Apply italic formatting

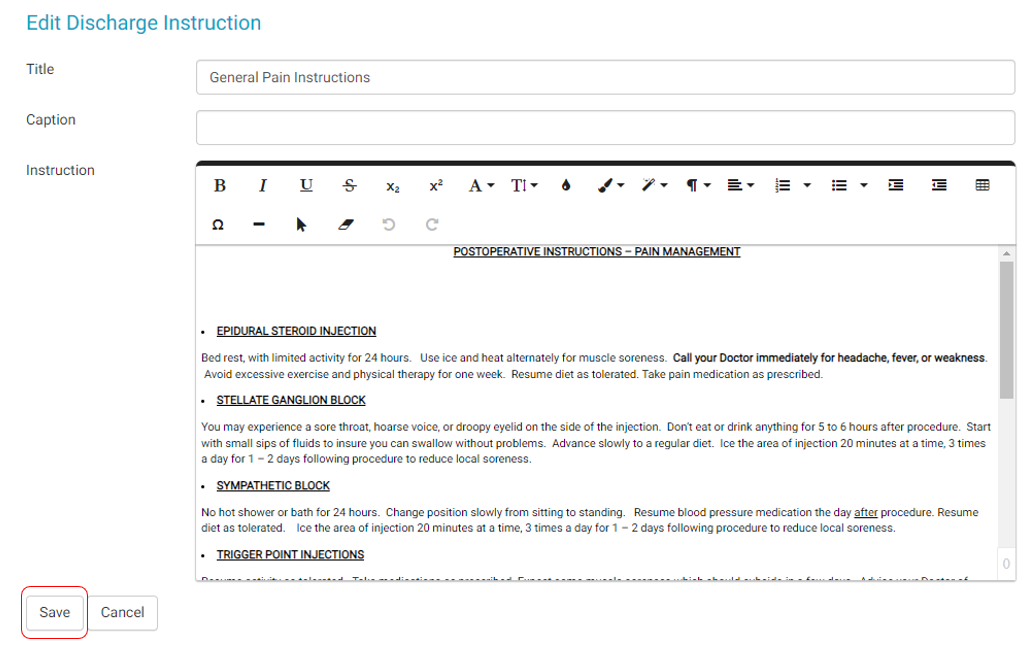click(x=263, y=185)
